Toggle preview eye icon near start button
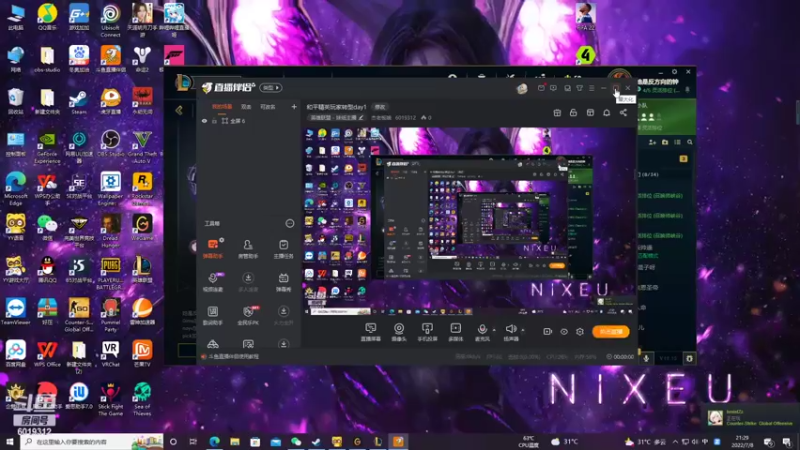Screen dimensions: 800x450 point(564,332)
